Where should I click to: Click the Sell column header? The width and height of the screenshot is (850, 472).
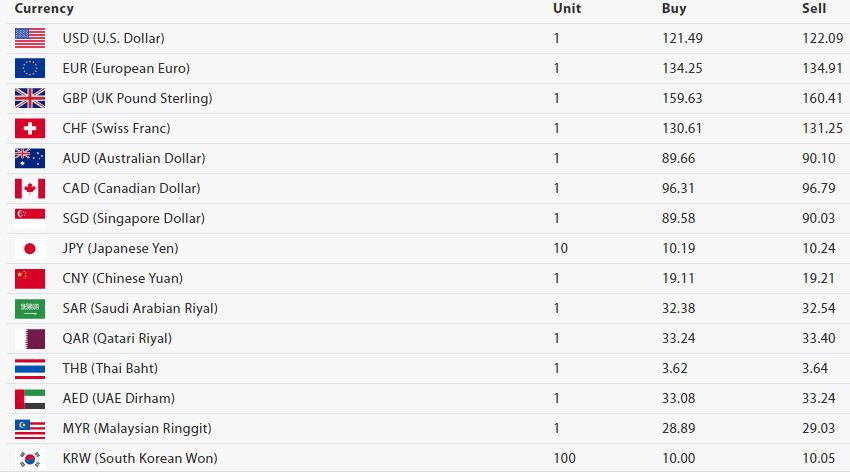point(814,9)
